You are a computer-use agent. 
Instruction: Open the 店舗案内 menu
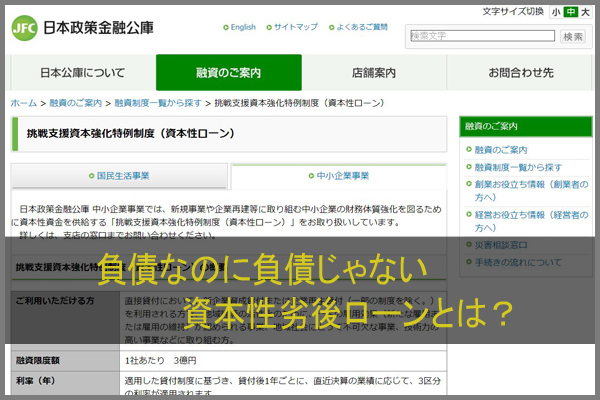point(374,73)
